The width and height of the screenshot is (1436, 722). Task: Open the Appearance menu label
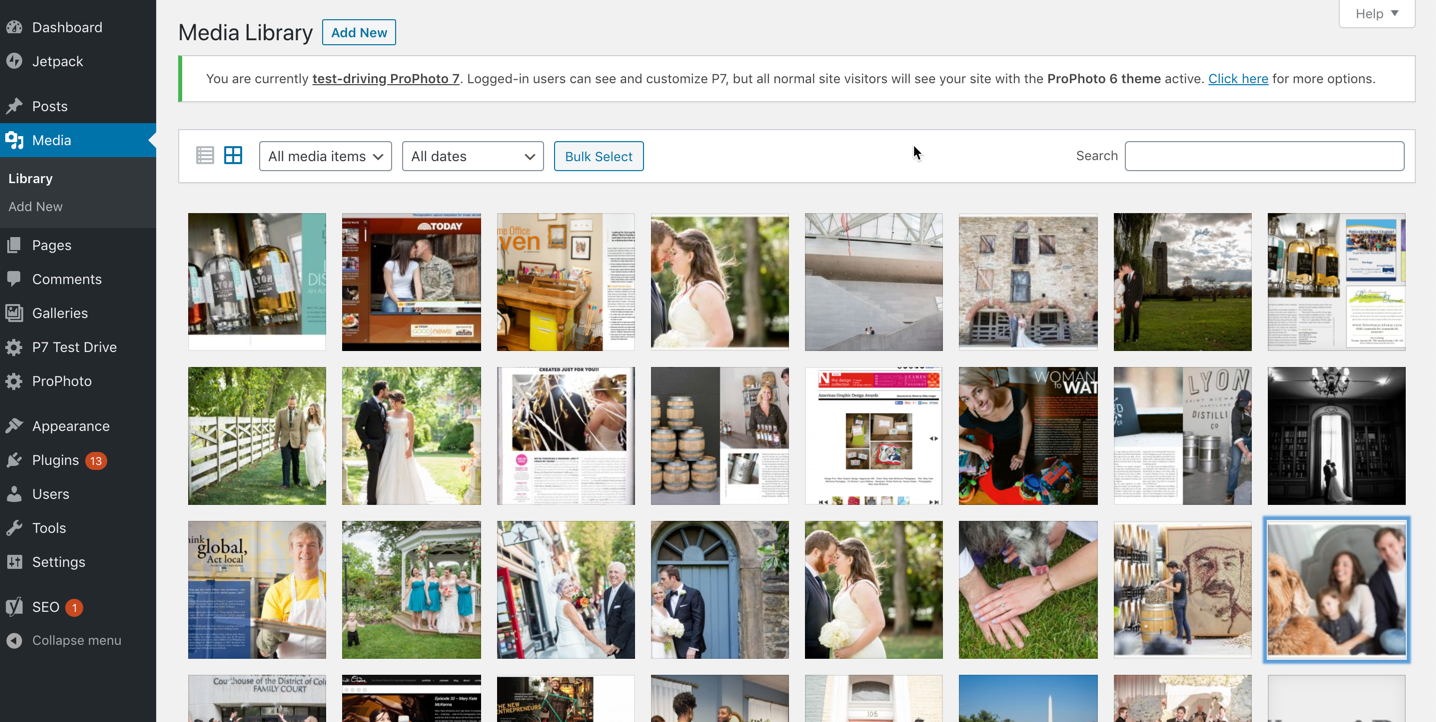coord(71,426)
